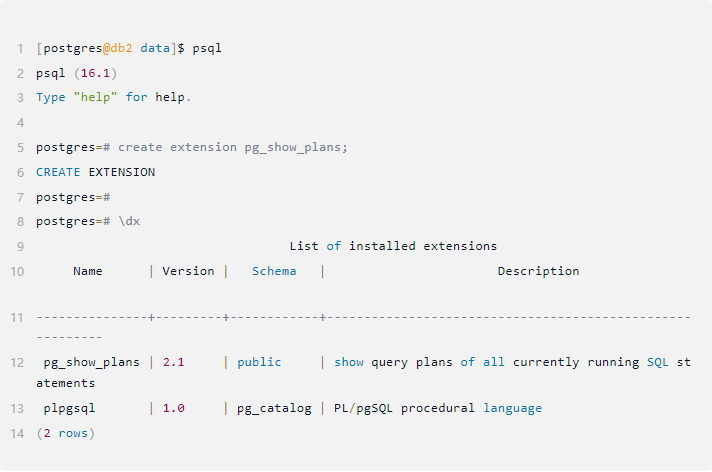Viewport: 712px width, 472px height.
Task: Click the version value "1.0"
Action: pyautogui.click(x=174, y=408)
